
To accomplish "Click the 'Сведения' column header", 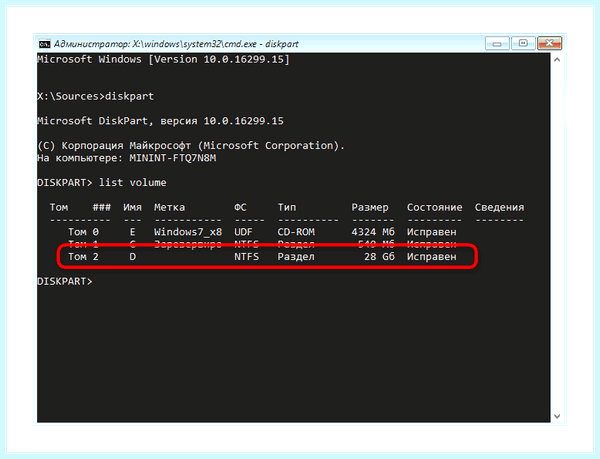I will coord(499,207).
